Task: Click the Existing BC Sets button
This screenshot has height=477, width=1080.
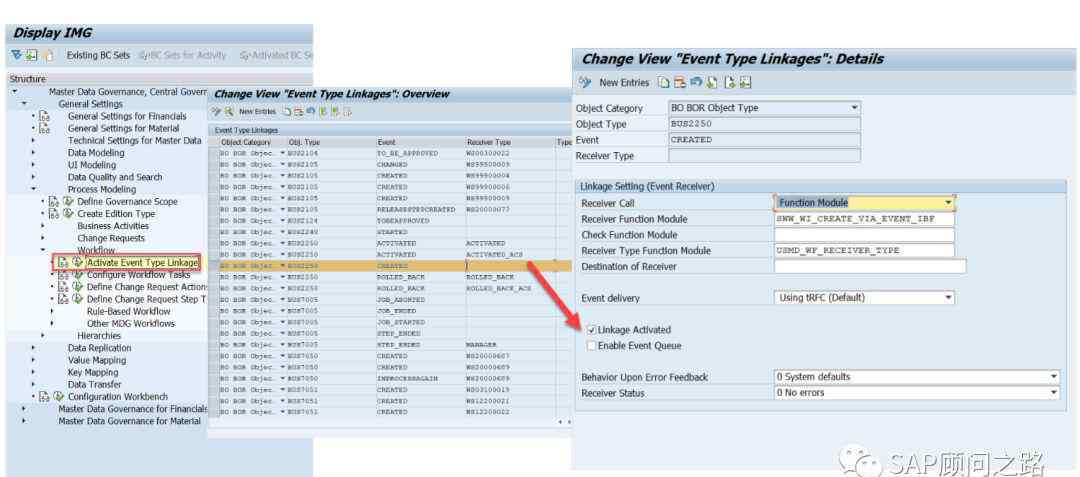Action: click(98, 55)
